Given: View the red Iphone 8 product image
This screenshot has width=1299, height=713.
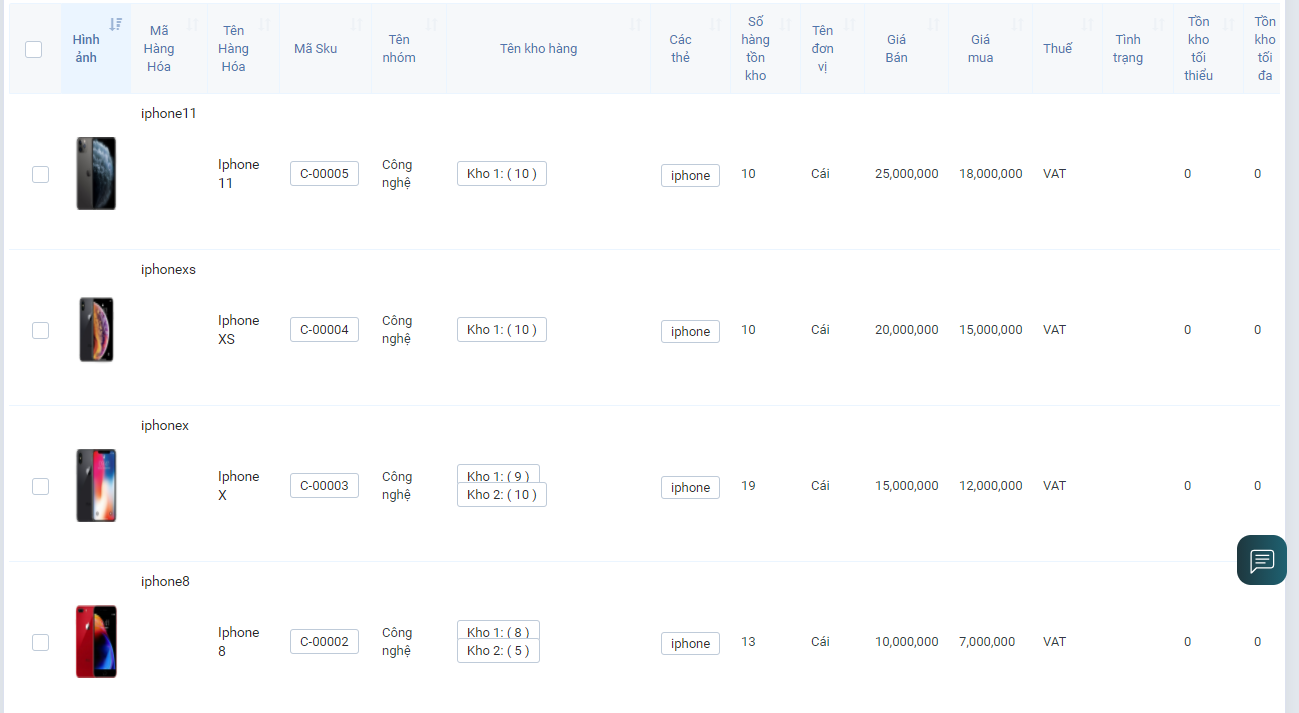Looking at the screenshot, I should tap(96, 641).
